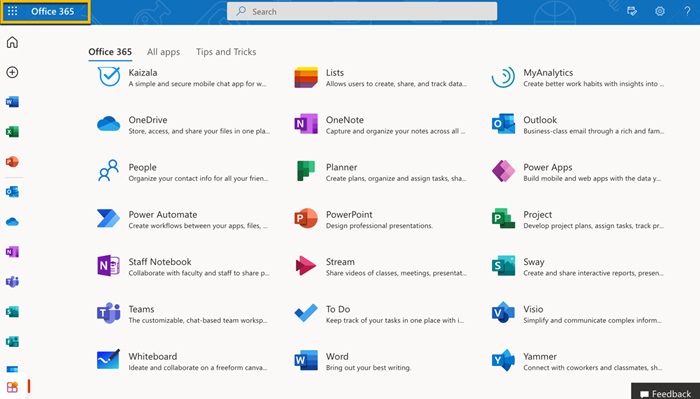The height and width of the screenshot is (399, 700).
Task: Click 'Keep track of your tasks' description
Action: [x=395, y=320]
